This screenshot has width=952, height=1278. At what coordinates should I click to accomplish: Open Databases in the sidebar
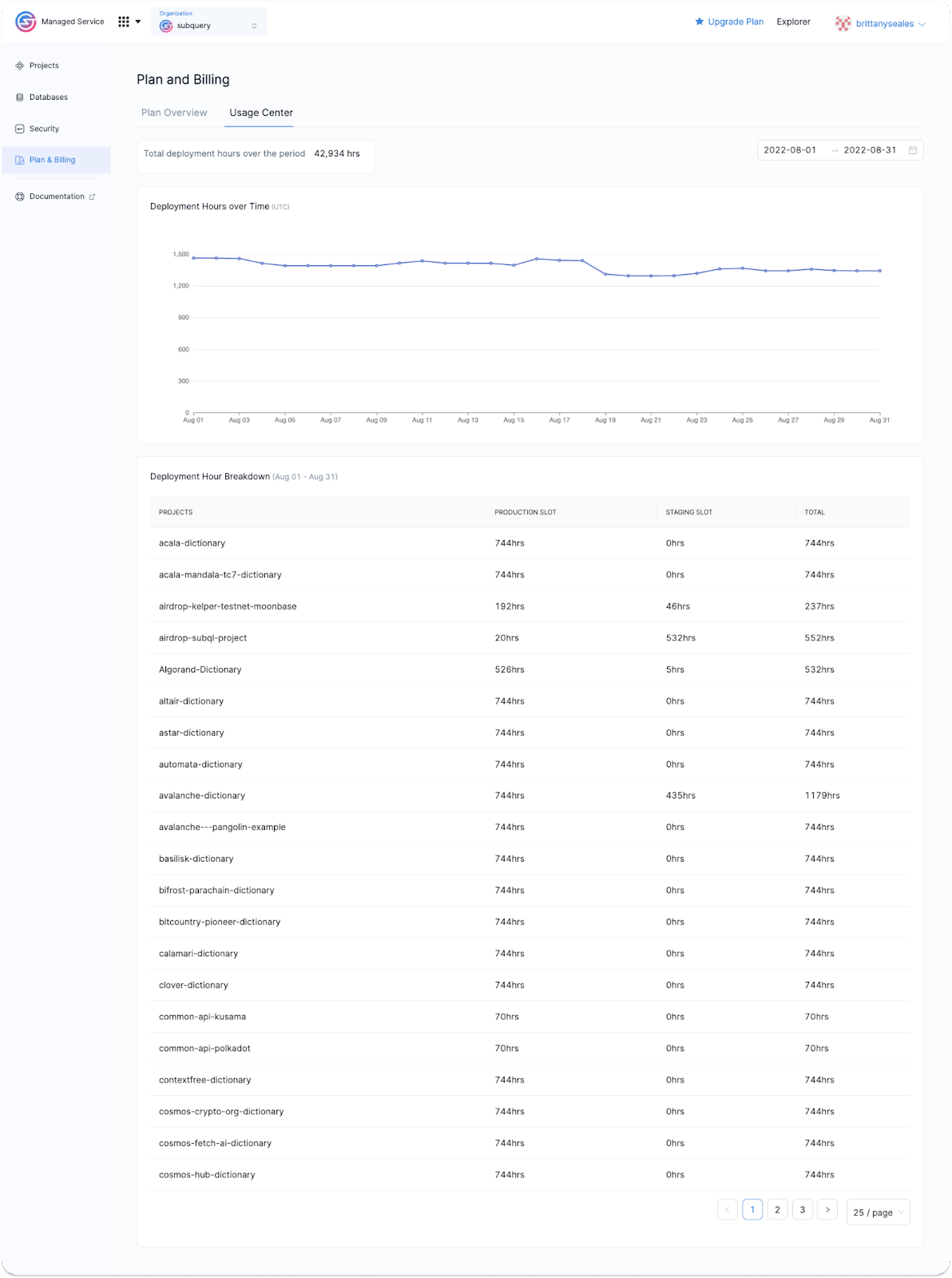(56, 97)
